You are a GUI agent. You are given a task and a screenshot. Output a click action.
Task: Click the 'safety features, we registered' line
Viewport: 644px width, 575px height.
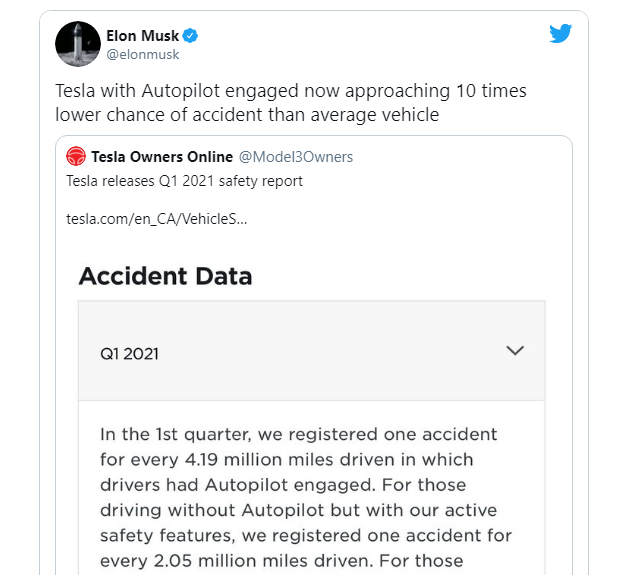click(298, 509)
